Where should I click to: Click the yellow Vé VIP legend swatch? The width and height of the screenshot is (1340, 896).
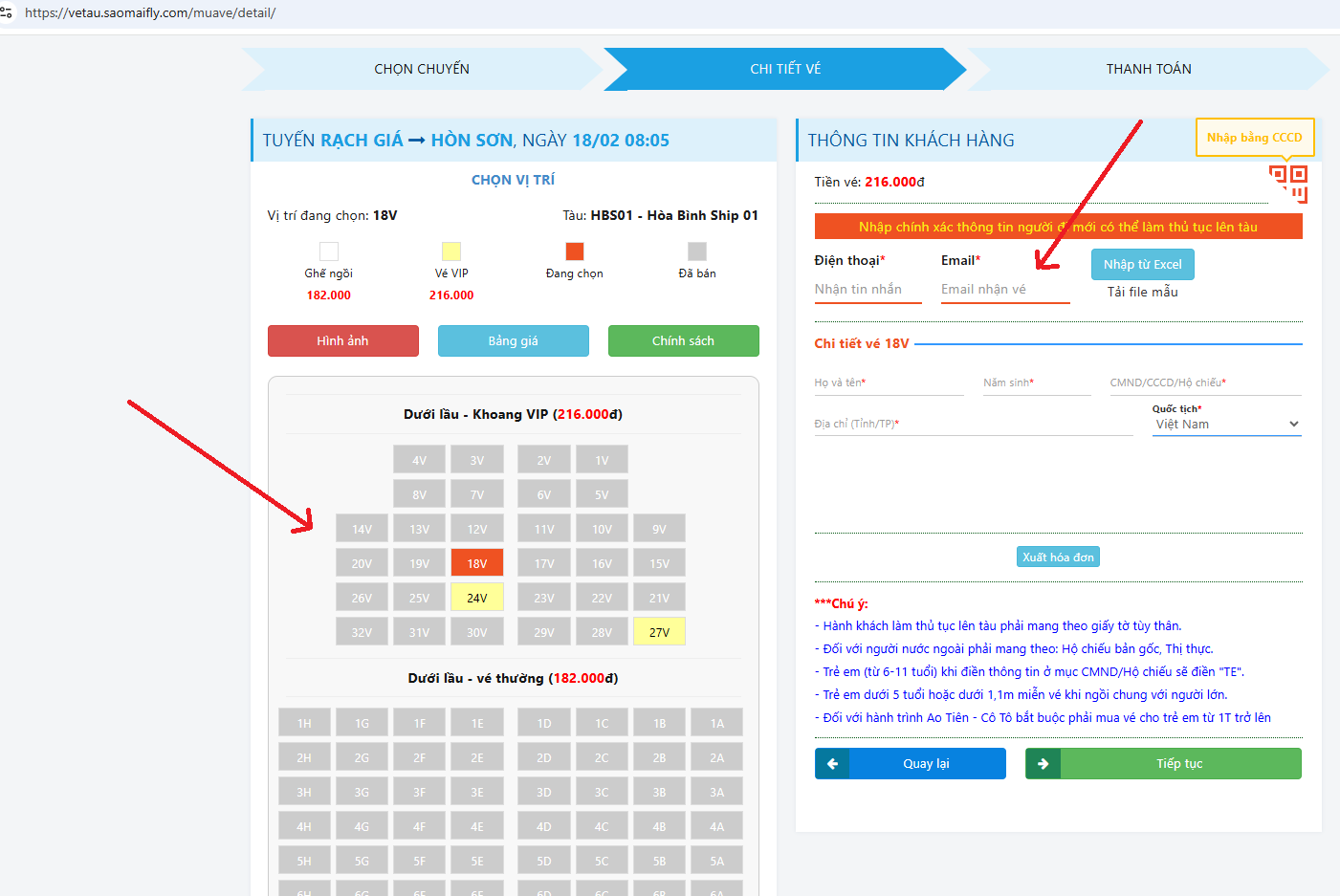click(451, 251)
